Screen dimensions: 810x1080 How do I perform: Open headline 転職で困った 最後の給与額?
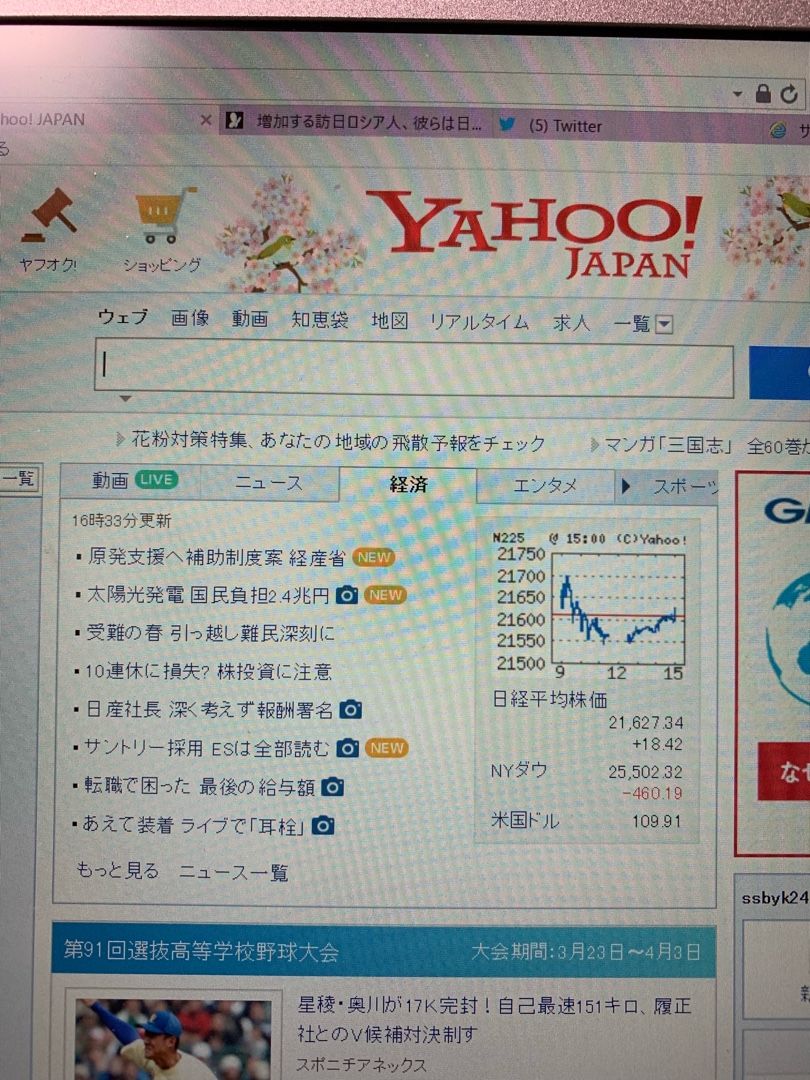point(200,786)
